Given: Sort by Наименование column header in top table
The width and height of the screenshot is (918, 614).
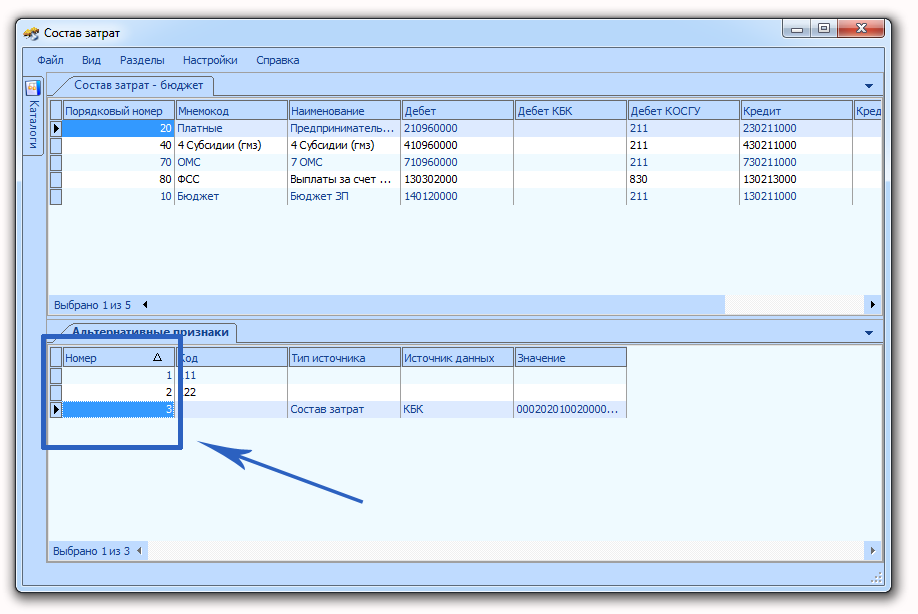Looking at the screenshot, I should (x=344, y=111).
